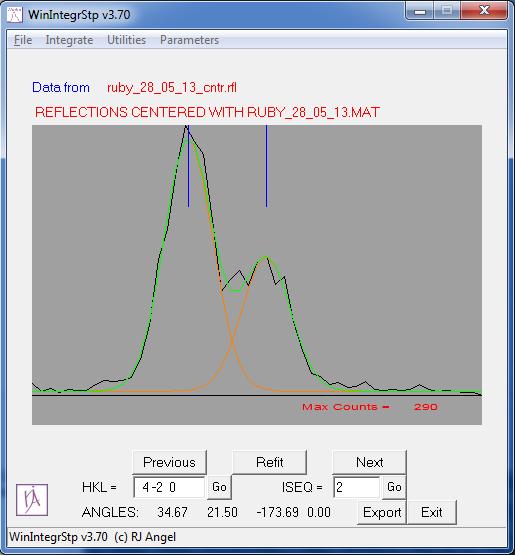Open the Utilities menu
This screenshot has width=515, height=556.
click(x=126, y=40)
